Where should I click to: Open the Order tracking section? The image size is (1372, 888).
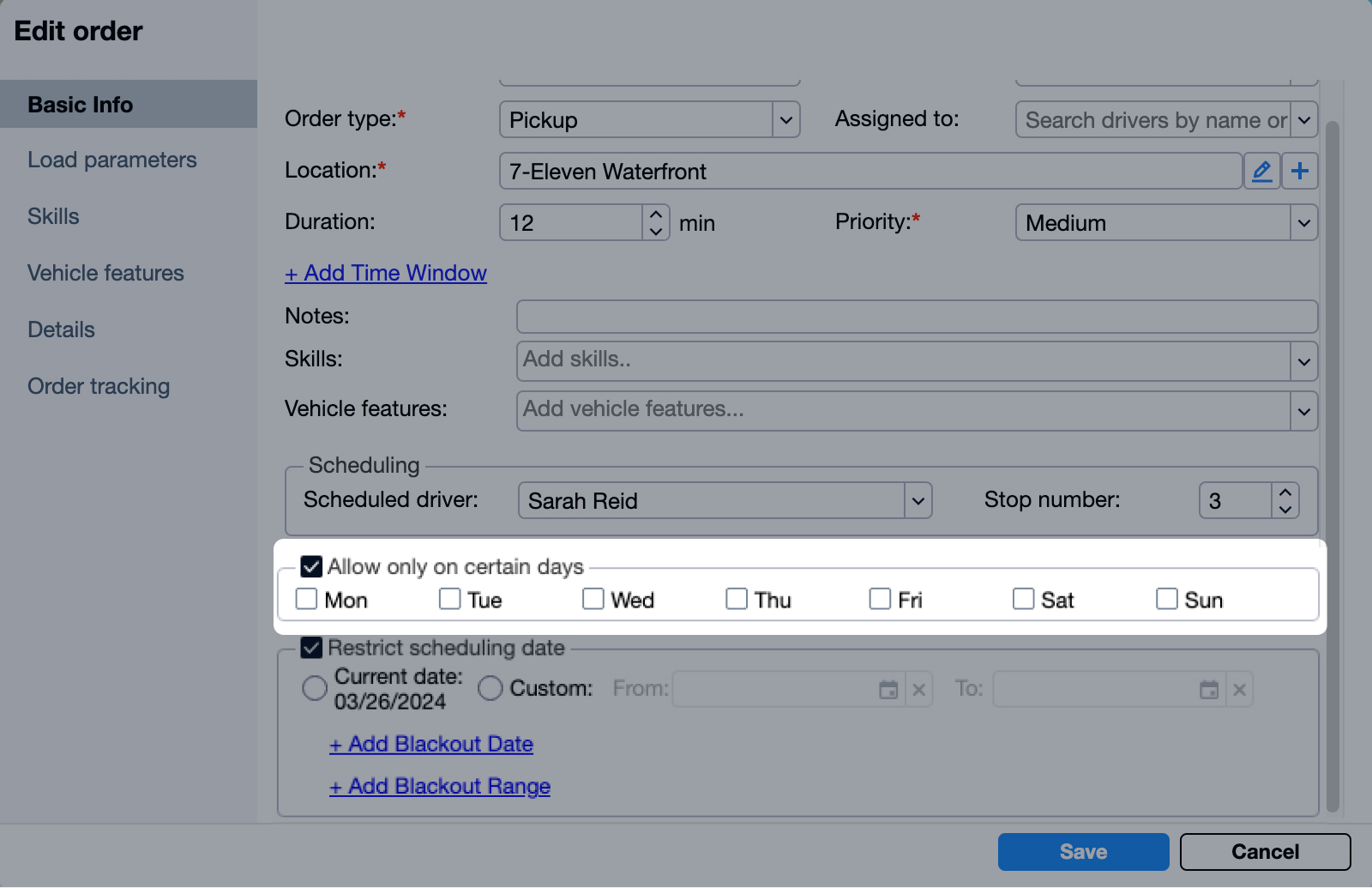pyautogui.click(x=99, y=387)
